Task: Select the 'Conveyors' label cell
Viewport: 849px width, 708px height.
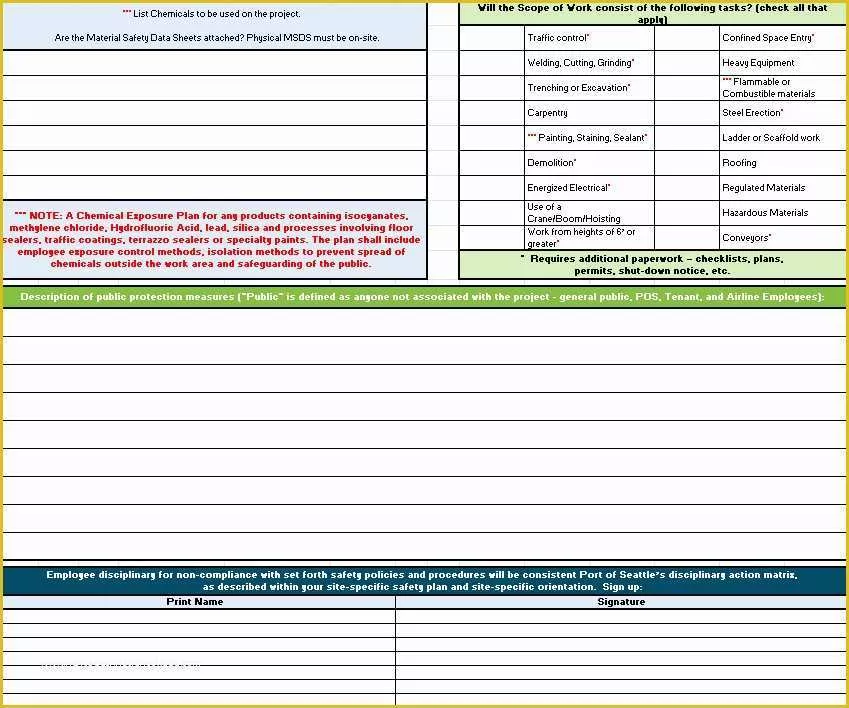Action: pyautogui.click(x=782, y=238)
